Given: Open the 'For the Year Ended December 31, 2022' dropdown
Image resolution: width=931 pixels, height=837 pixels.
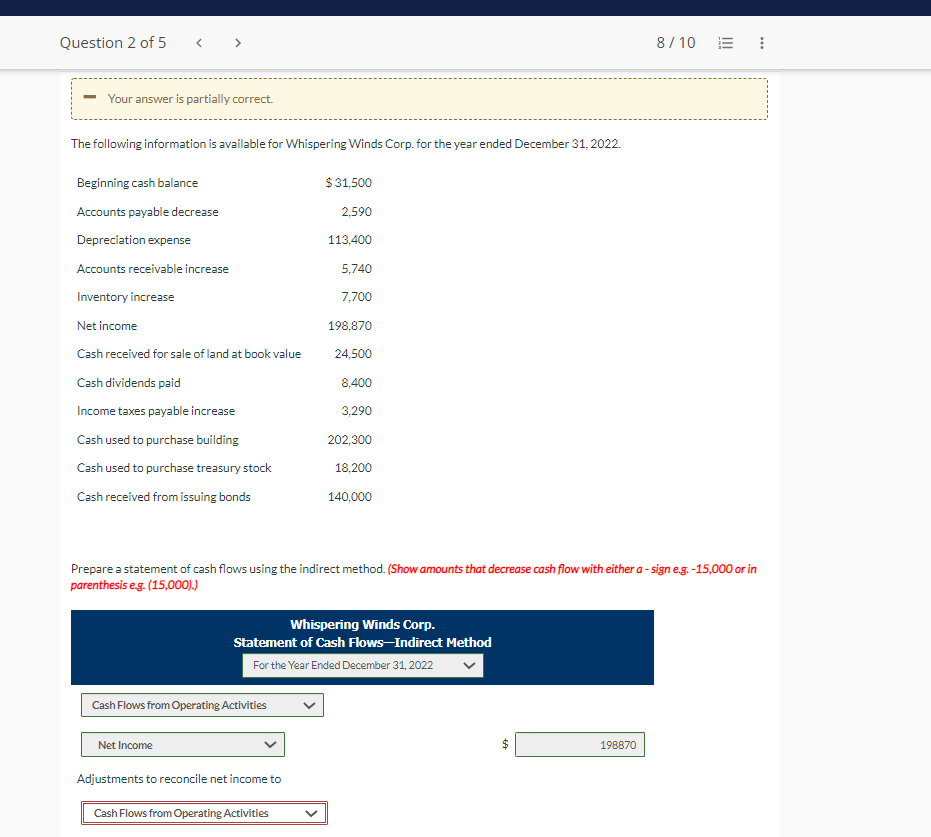Looking at the screenshot, I should pyautogui.click(x=363, y=665).
